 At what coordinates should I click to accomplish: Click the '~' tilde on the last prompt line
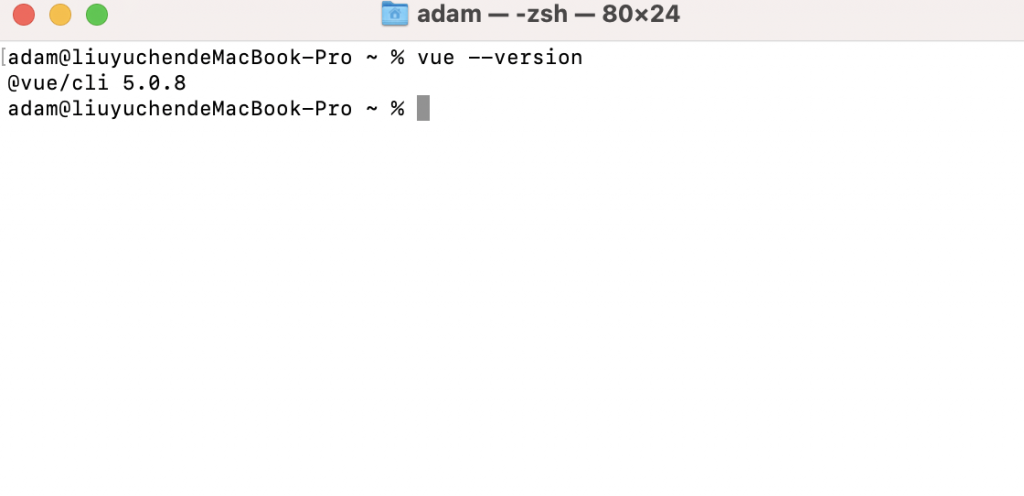372,109
